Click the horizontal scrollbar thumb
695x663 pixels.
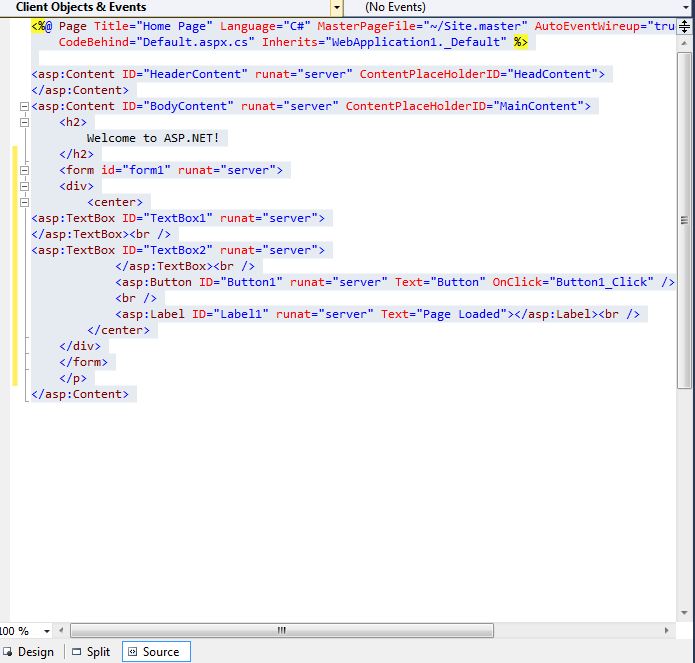[282, 630]
